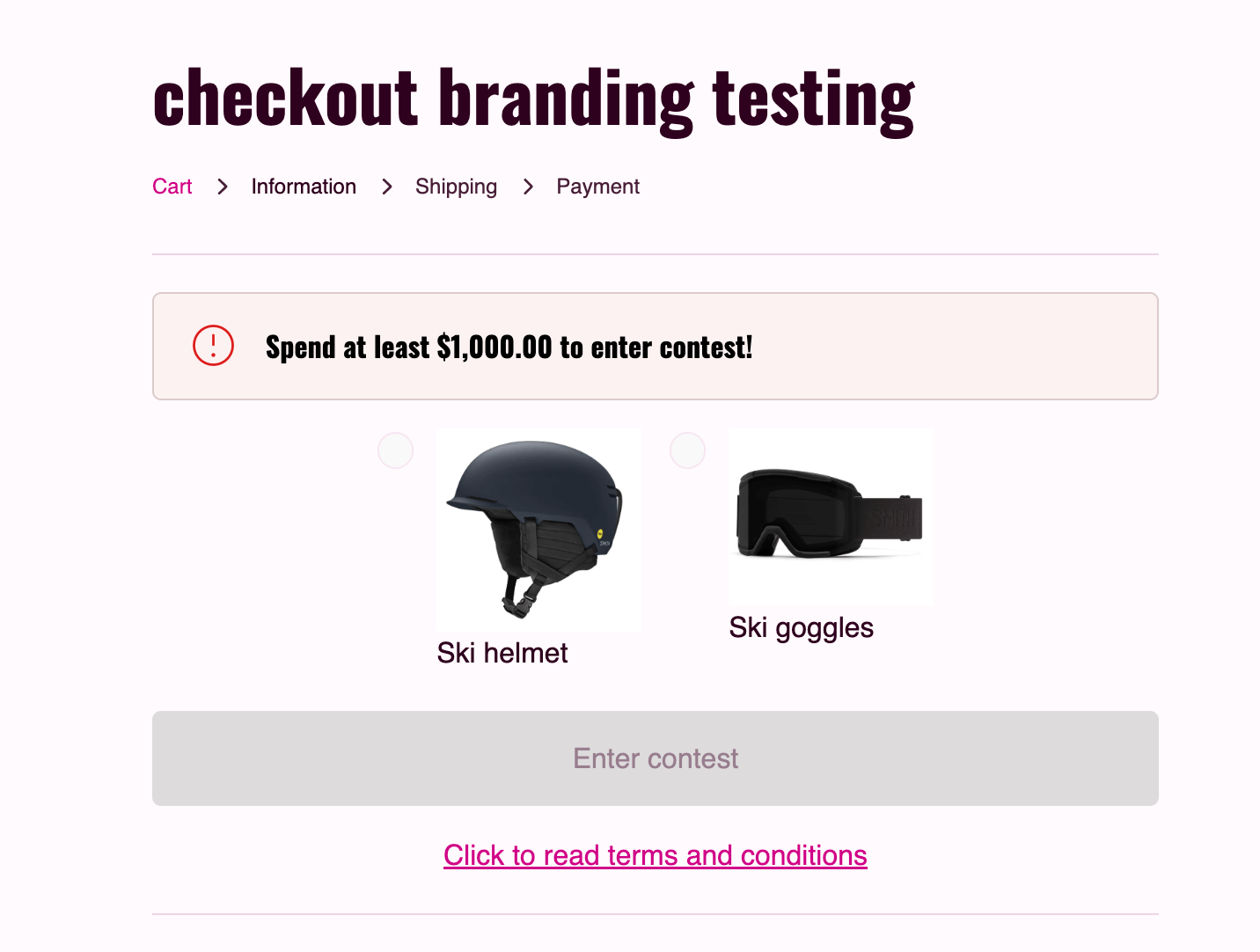Screen dimensions: 1260x952
Task: Navigate to the Shipping step
Action: (456, 187)
